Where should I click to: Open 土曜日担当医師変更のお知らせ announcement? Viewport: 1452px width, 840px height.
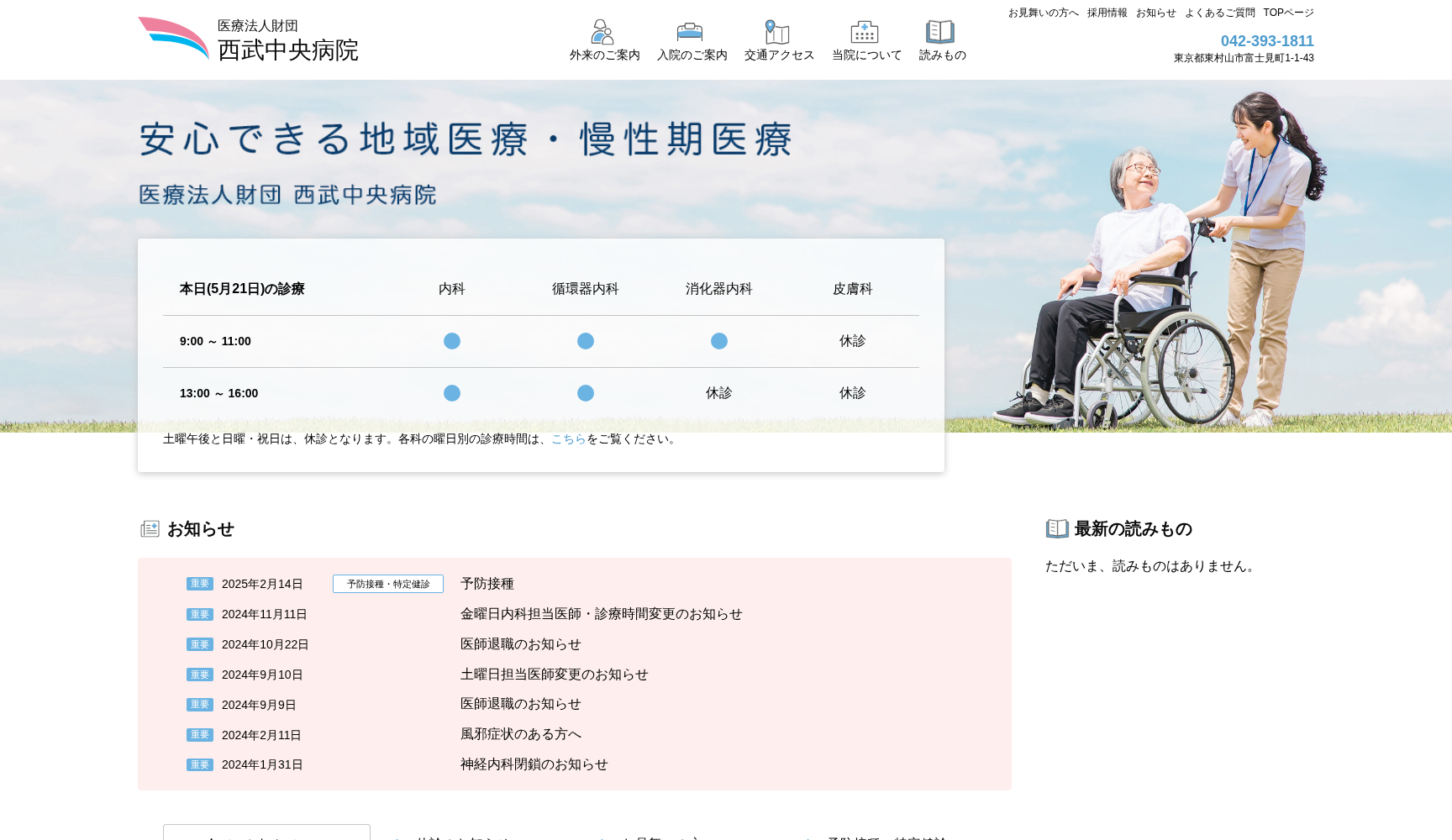pos(555,675)
